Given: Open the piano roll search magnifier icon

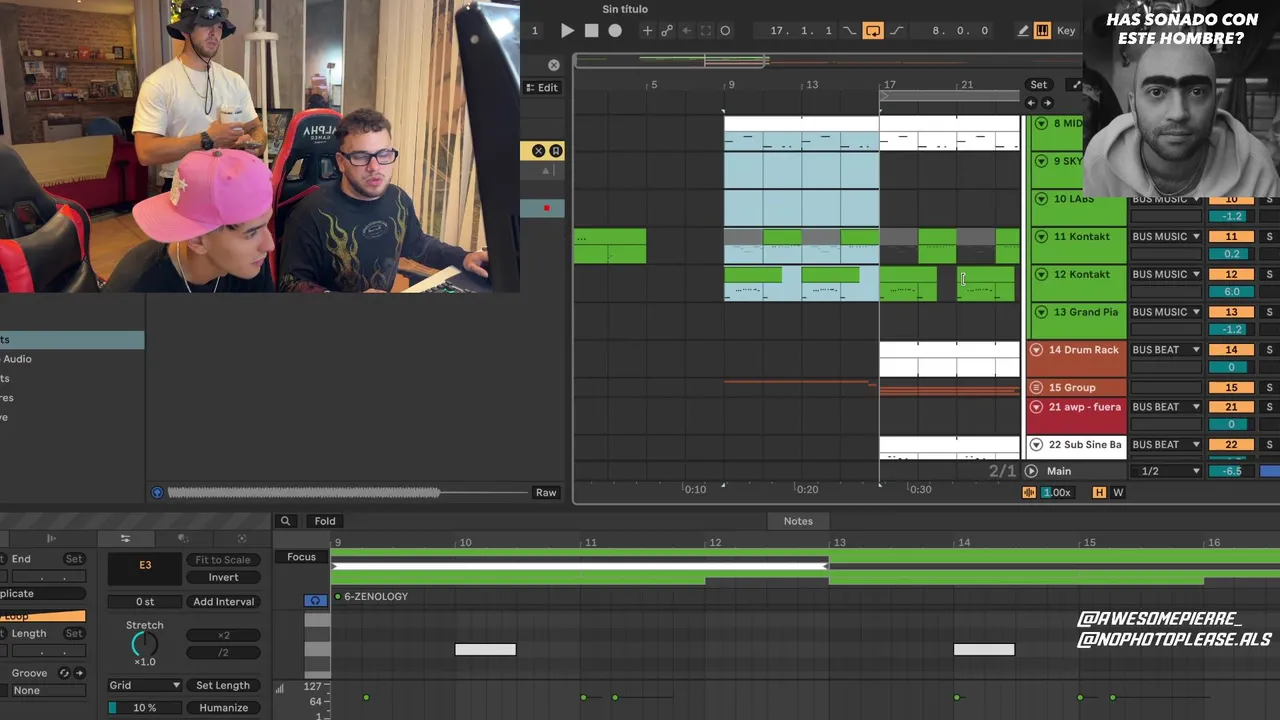Looking at the screenshot, I should (x=285, y=521).
